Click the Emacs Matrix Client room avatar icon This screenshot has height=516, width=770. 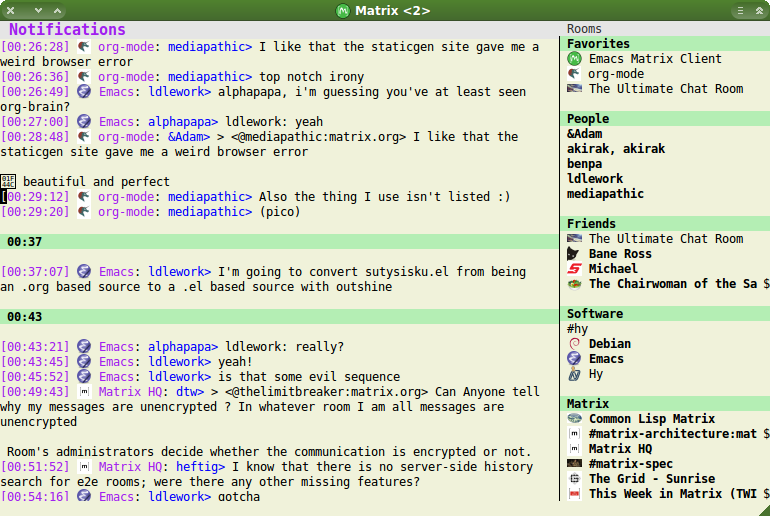(x=574, y=59)
